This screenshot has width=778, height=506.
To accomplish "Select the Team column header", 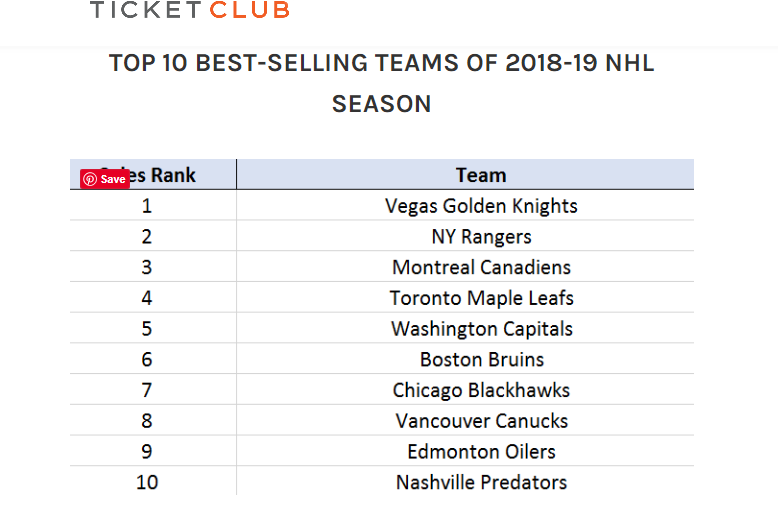I will pyautogui.click(x=481, y=175).
